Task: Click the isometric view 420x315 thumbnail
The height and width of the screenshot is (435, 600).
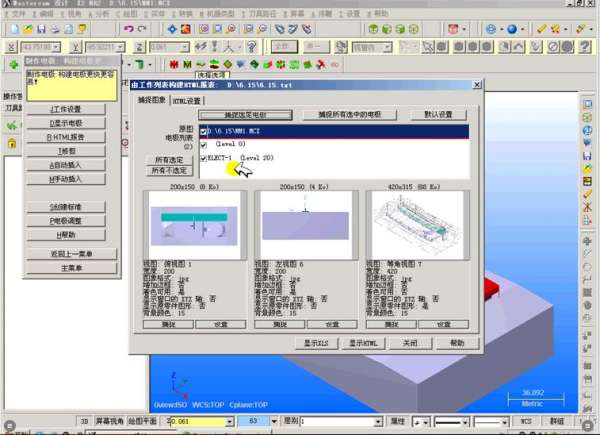Action: pyautogui.click(x=417, y=225)
